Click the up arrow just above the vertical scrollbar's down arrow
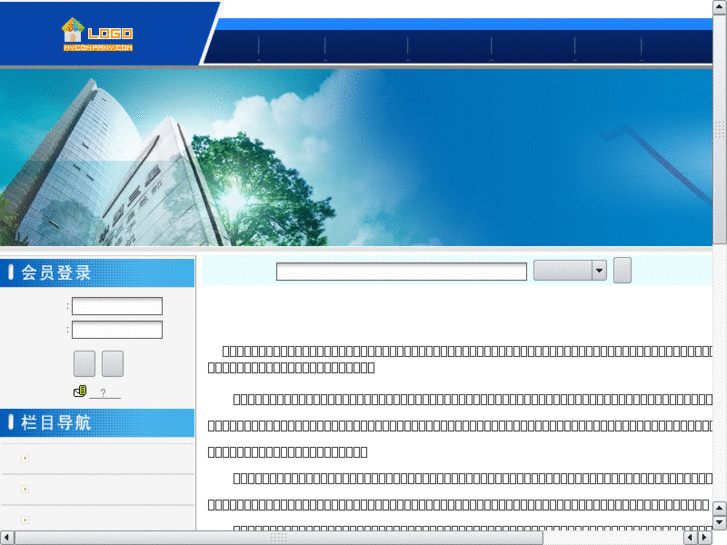727x545 pixels. click(720, 508)
